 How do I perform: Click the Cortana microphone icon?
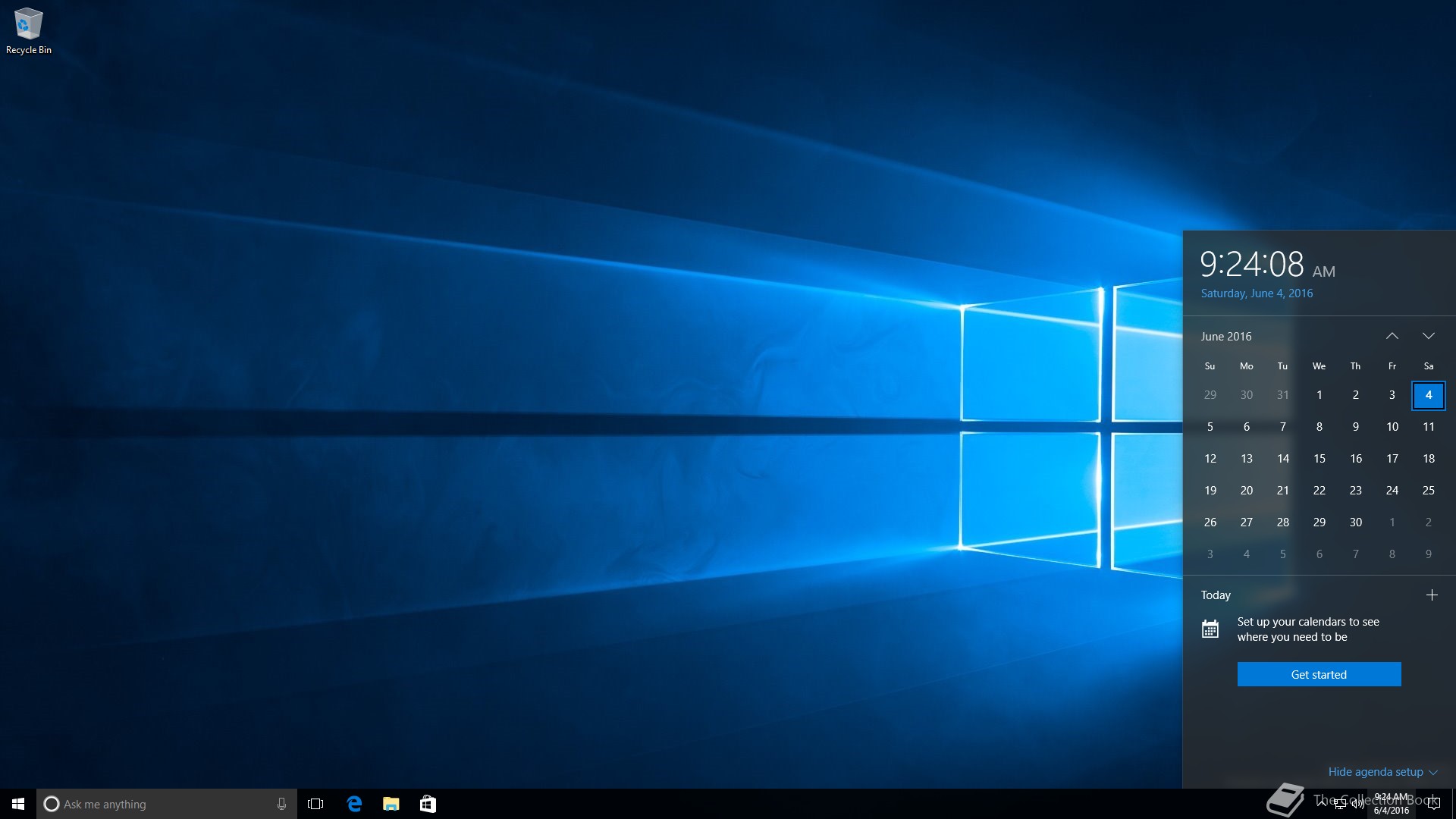(281, 804)
